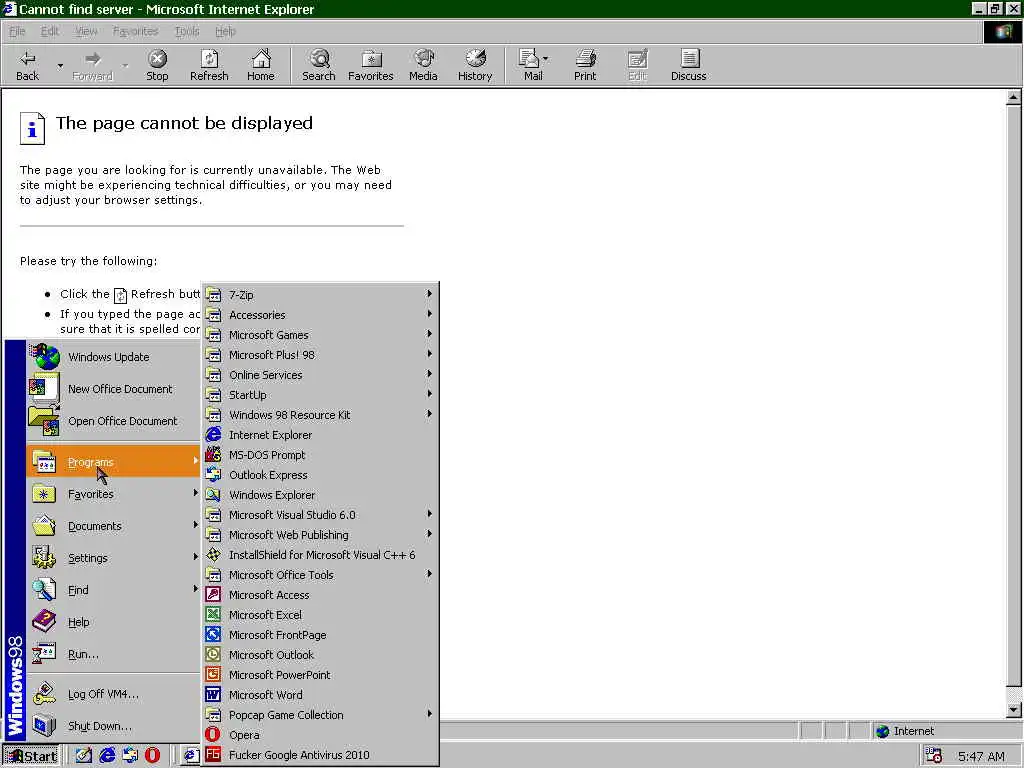Image resolution: width=1024 pixels, height=768 pixels.
Task: Refresh the page using toolbar icon
Action: 209,65
